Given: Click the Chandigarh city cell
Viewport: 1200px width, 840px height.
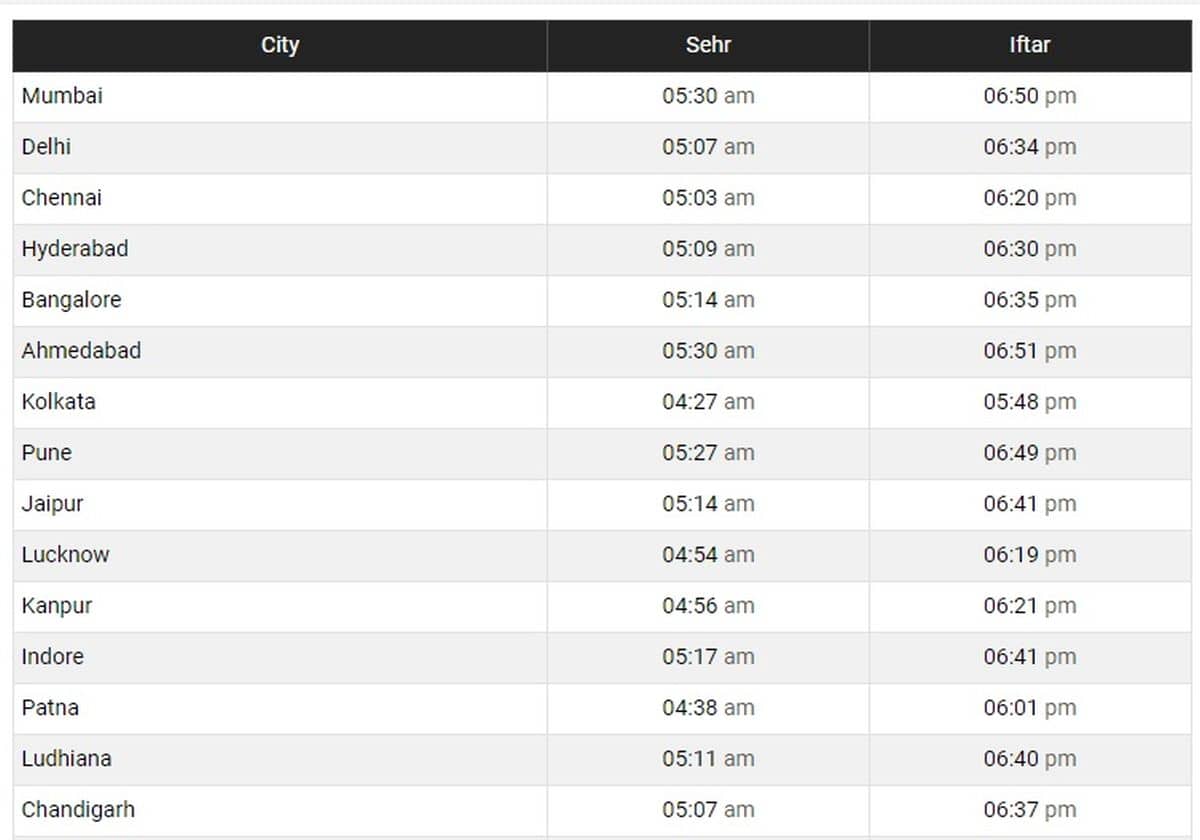Looking at the screenshot, I should coord(78,810).
